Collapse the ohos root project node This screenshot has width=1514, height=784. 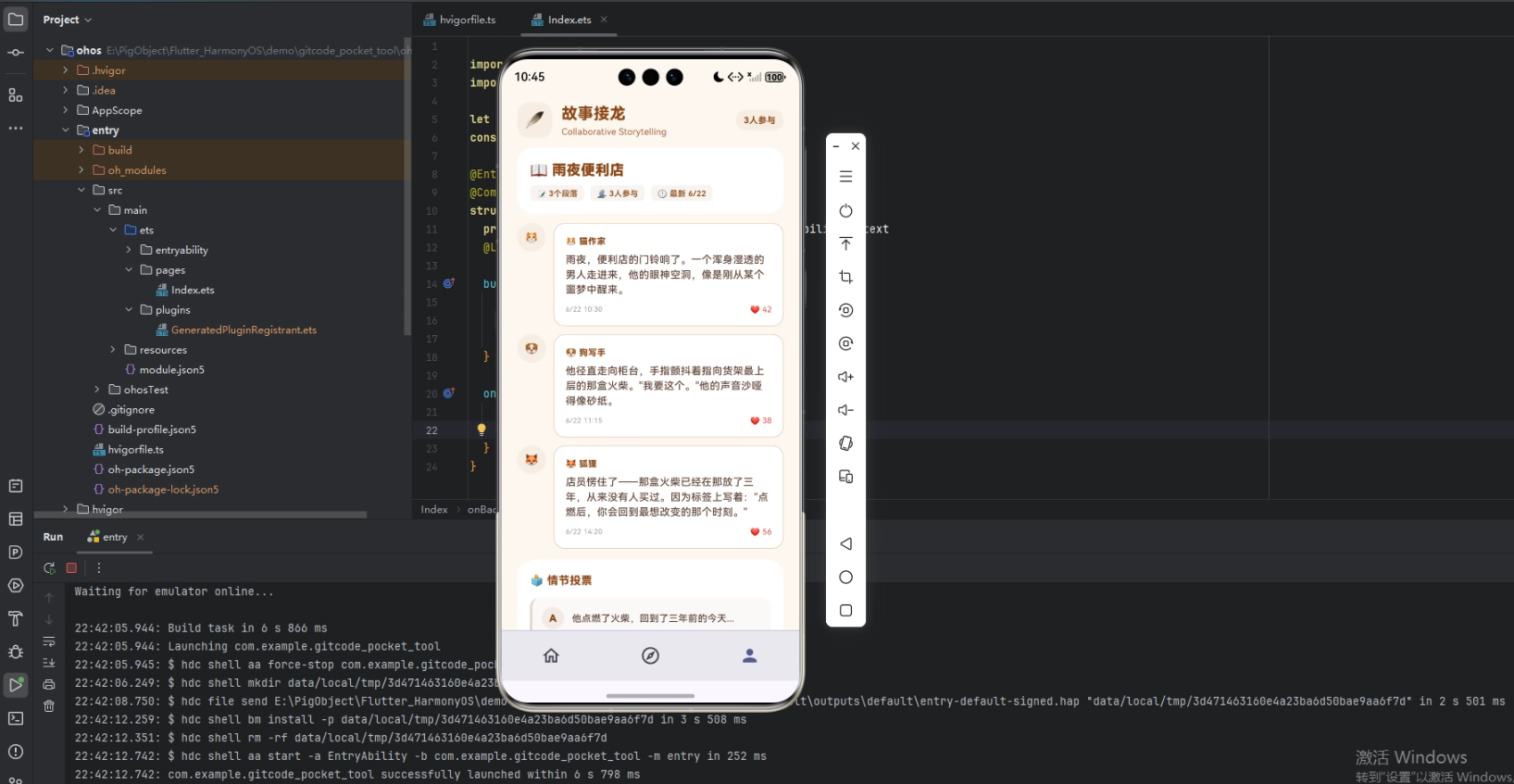(50, 50)
